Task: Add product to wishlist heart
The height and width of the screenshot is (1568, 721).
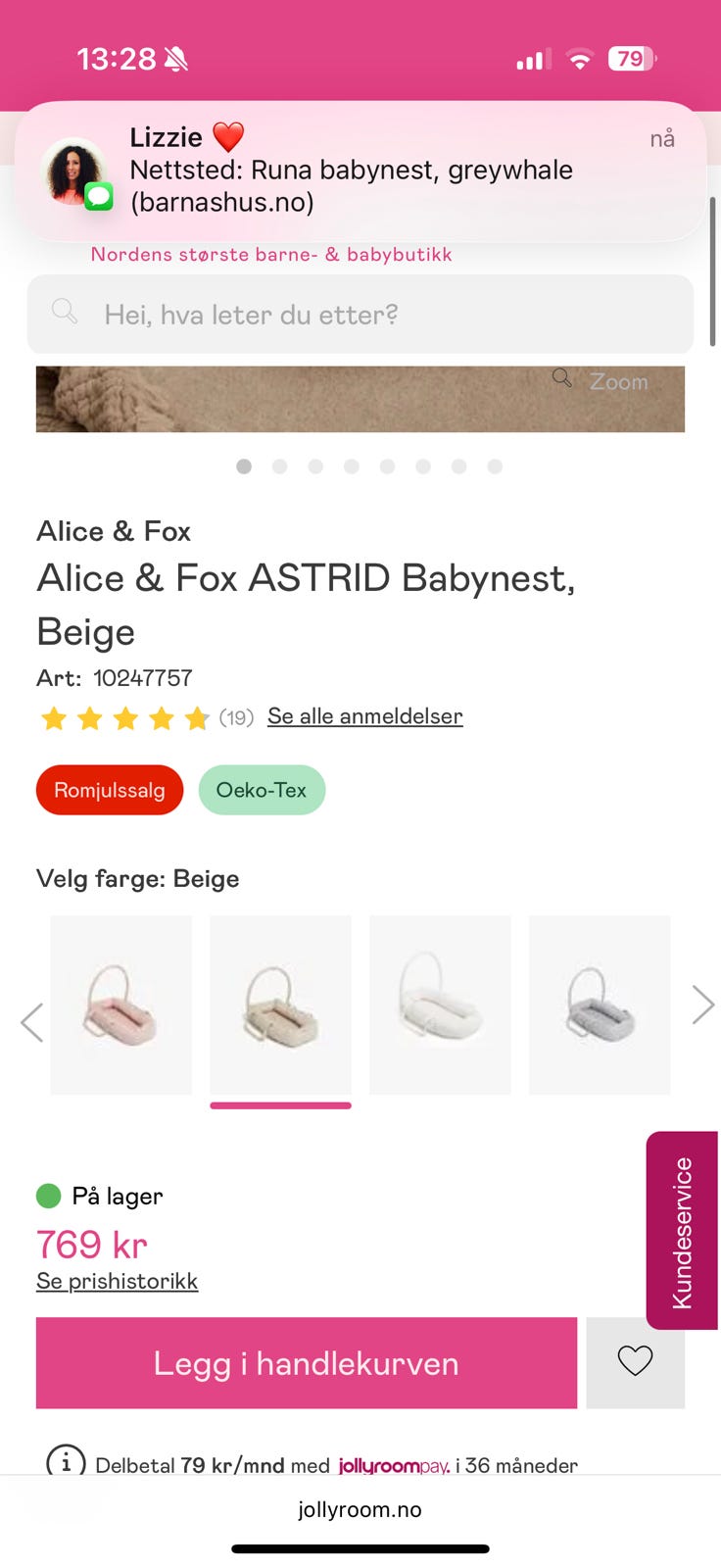Action: tap(635, 1361)
